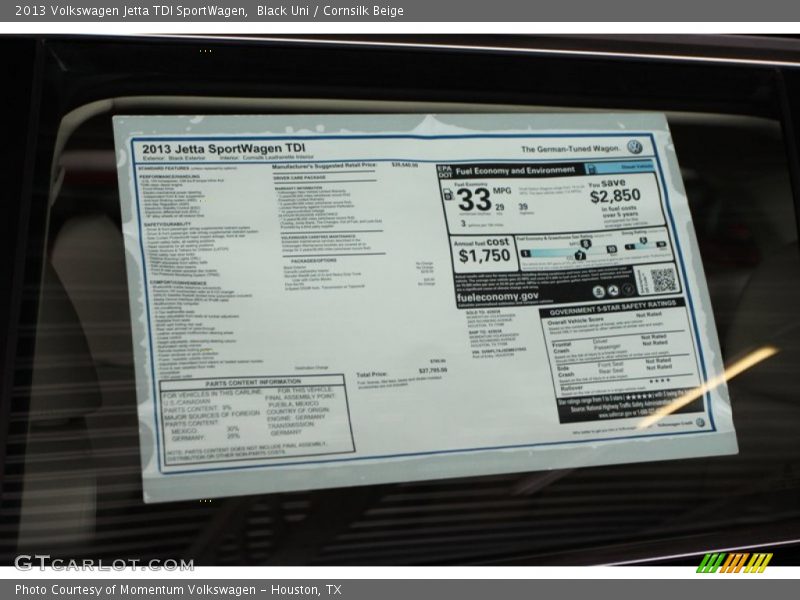
Task: Click the EPA DOT badge in the label header
Action: point(445,171)
